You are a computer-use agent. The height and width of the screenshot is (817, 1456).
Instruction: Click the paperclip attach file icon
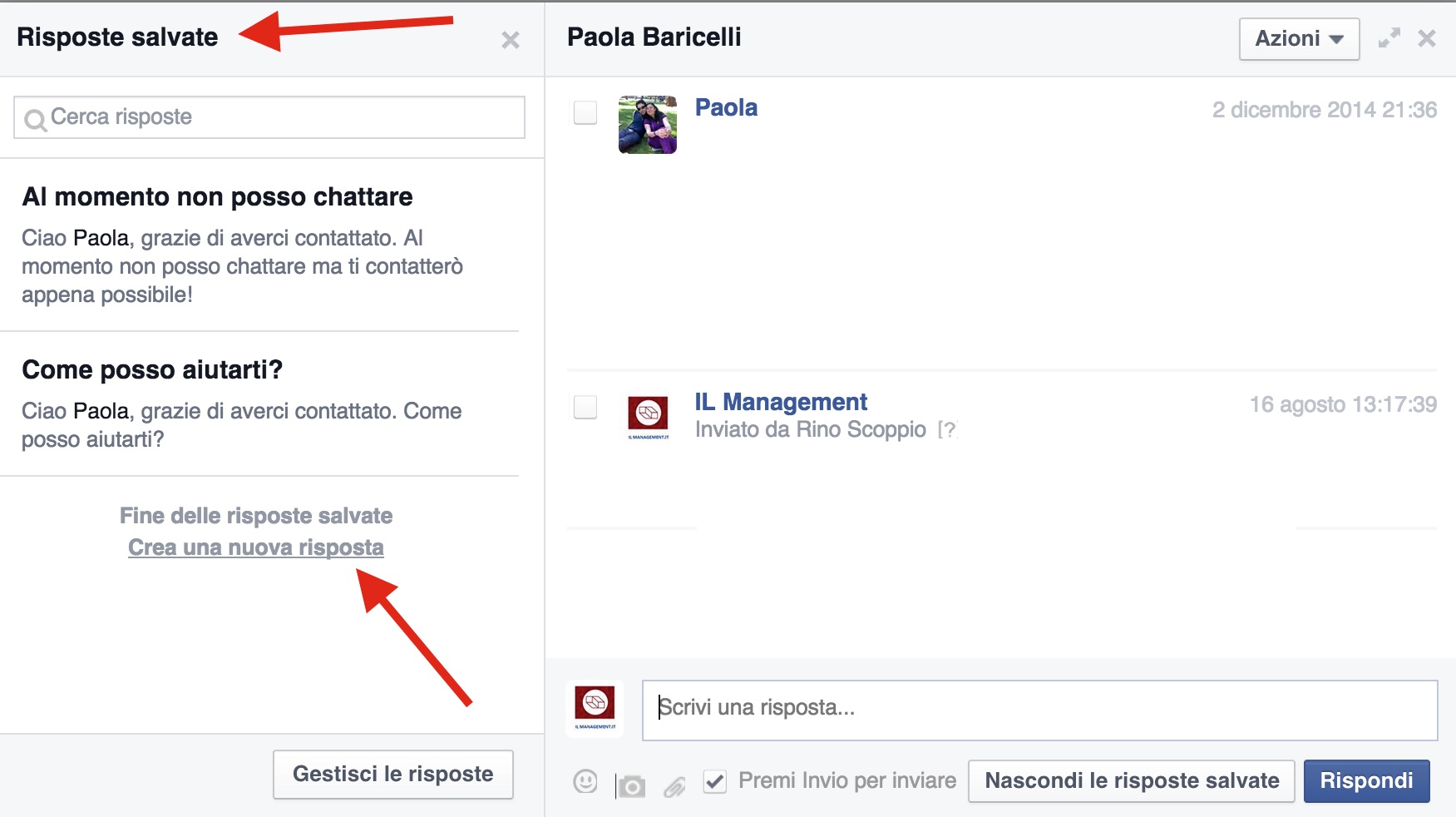tap(674, 785)
